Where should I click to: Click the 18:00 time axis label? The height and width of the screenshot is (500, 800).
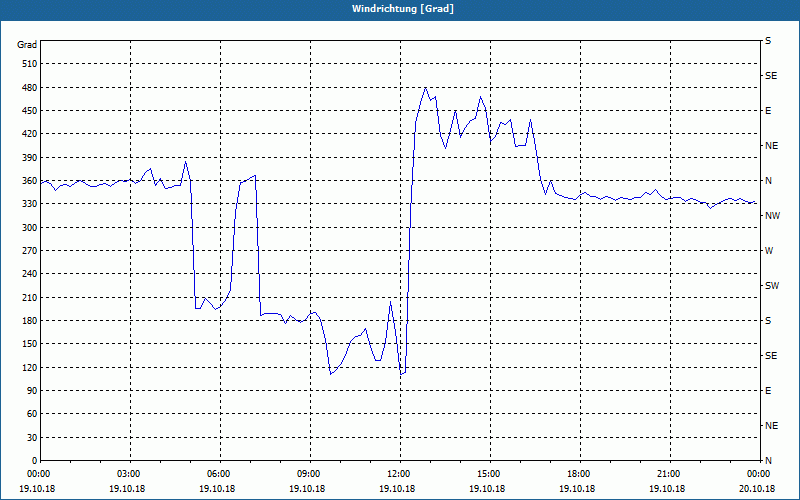(579, 474)
